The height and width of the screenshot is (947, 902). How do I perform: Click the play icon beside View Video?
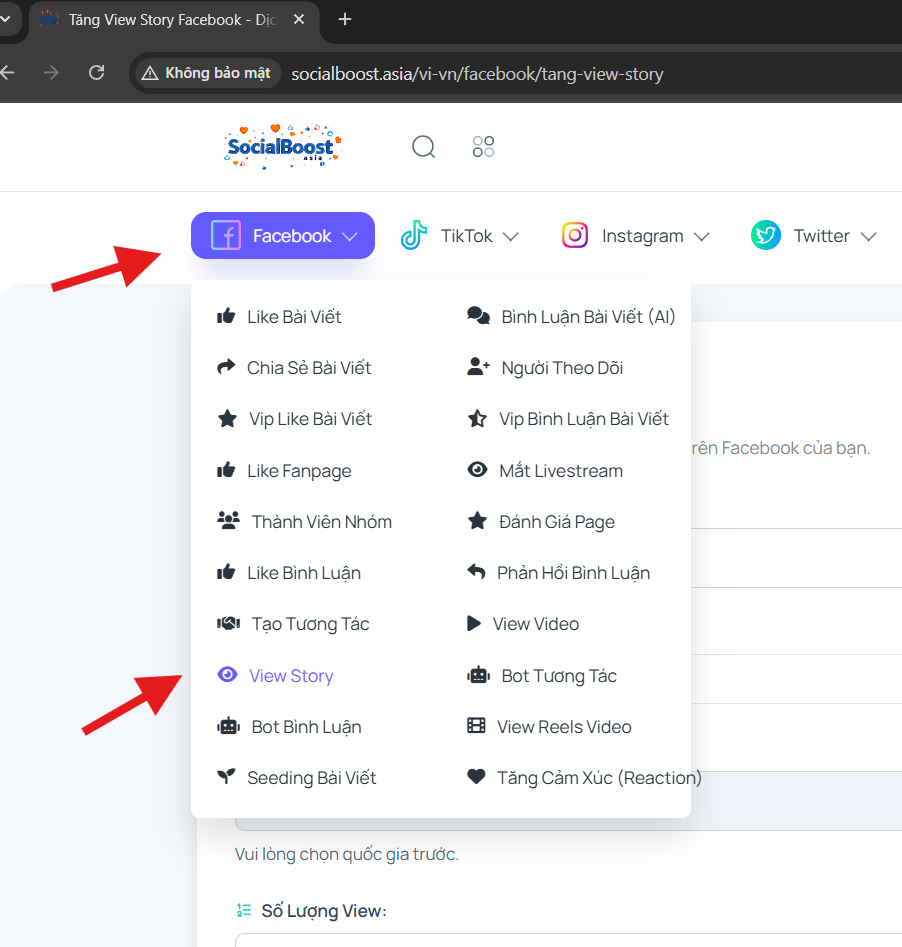tap(474, 623)
